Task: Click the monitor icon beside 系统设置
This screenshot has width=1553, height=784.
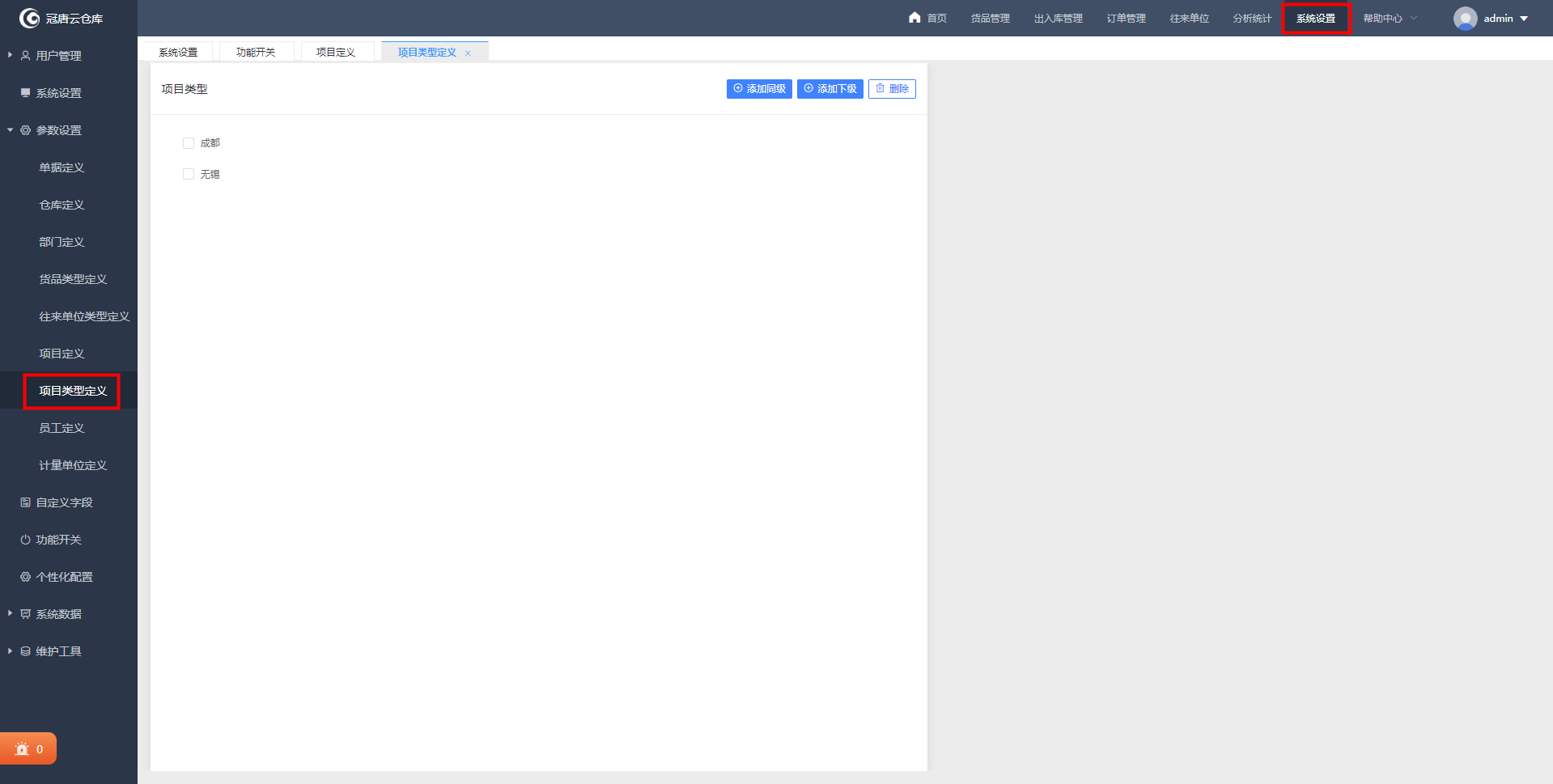Action: [26, 93]
